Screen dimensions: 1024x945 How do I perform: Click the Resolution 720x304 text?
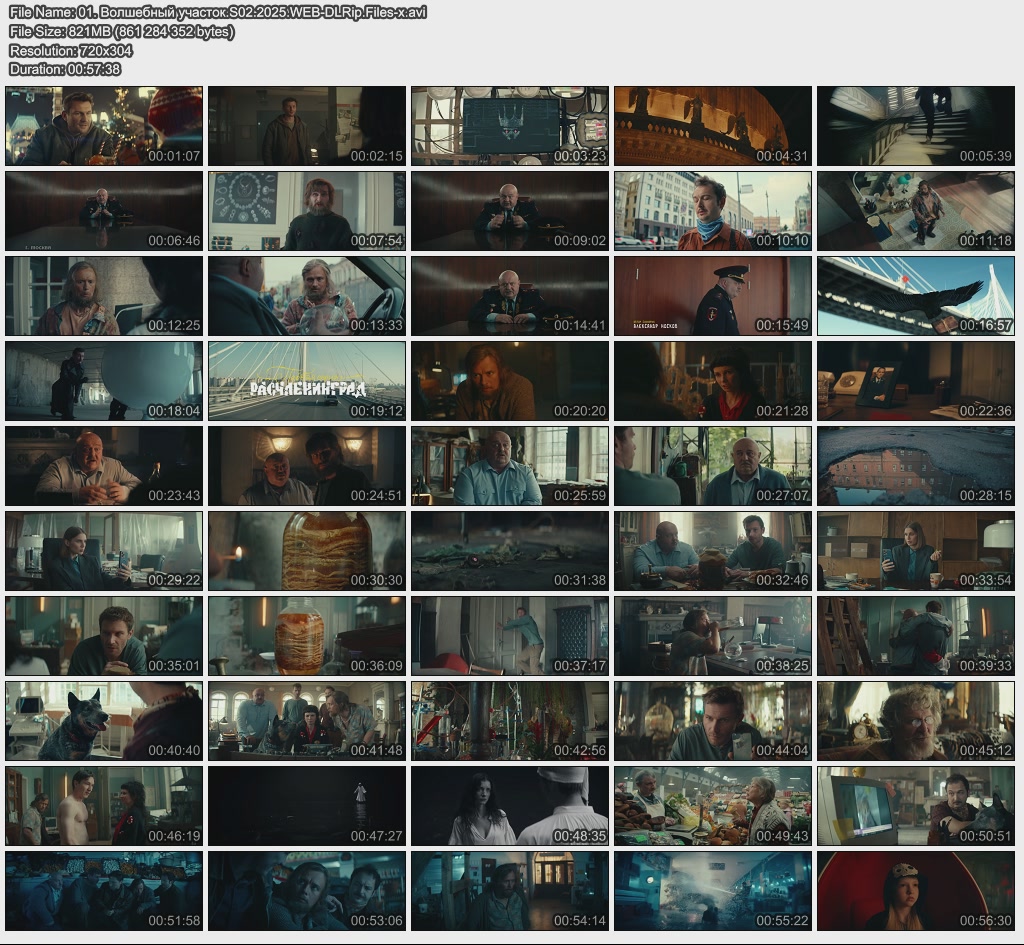(x=71, y=50)
